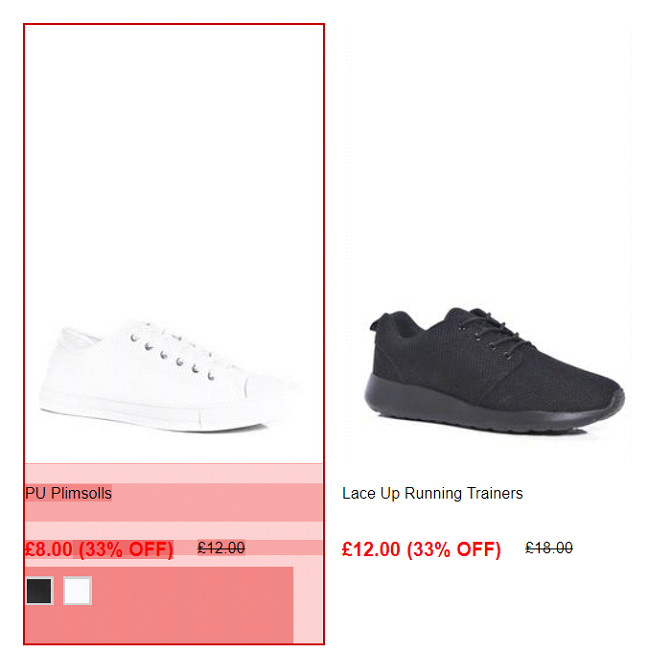
Task: Click the highlighted band right of PU Plimsolls title
Action: (x=217, y=502)
